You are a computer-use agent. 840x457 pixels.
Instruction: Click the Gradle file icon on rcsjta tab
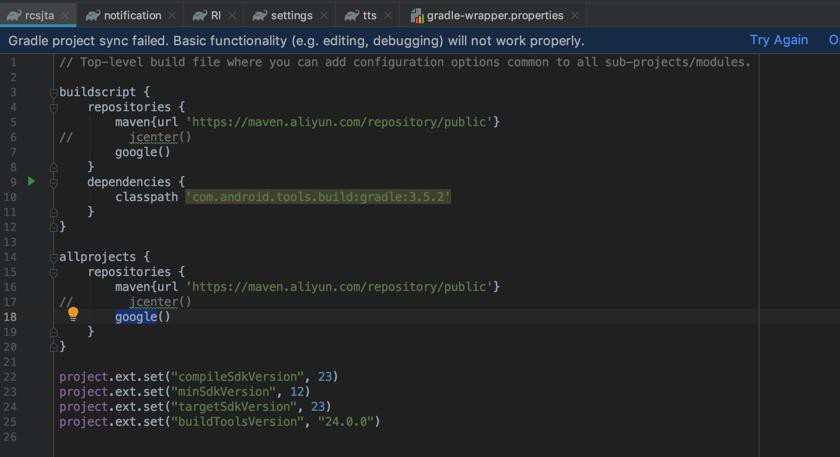pyautogui.click(x=14, y=16)
